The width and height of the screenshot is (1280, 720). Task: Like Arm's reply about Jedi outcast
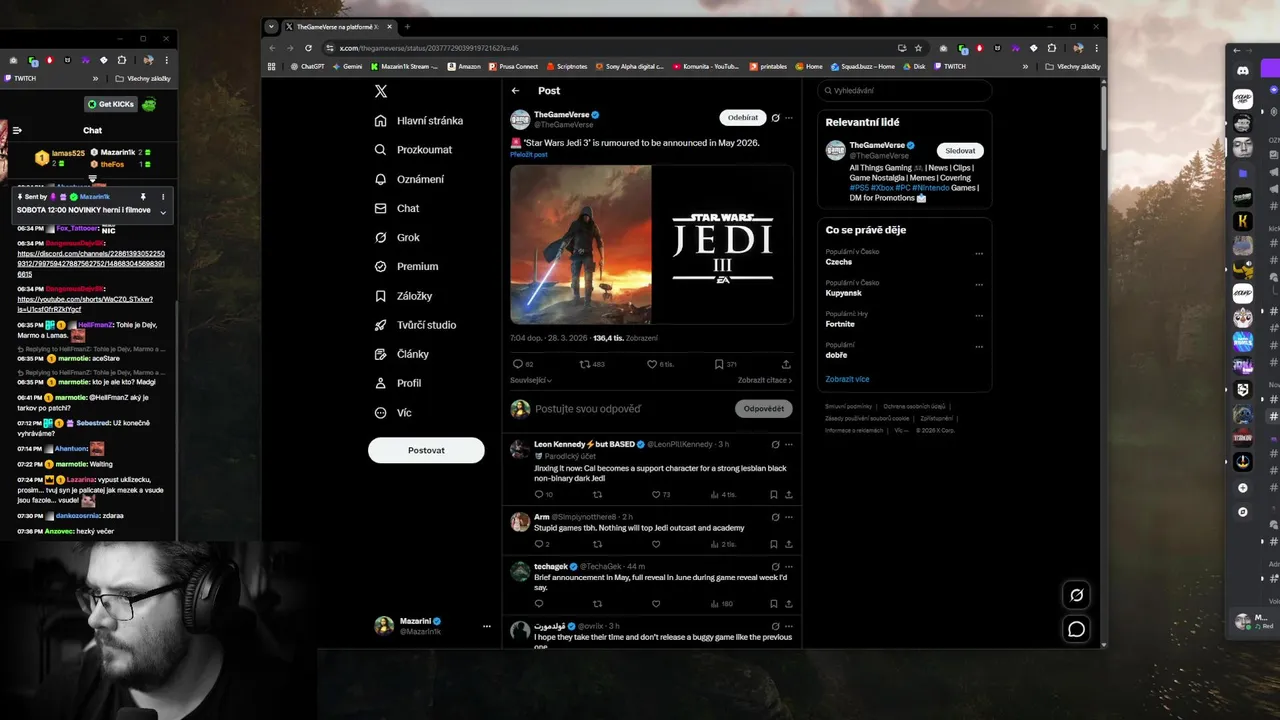656,544
